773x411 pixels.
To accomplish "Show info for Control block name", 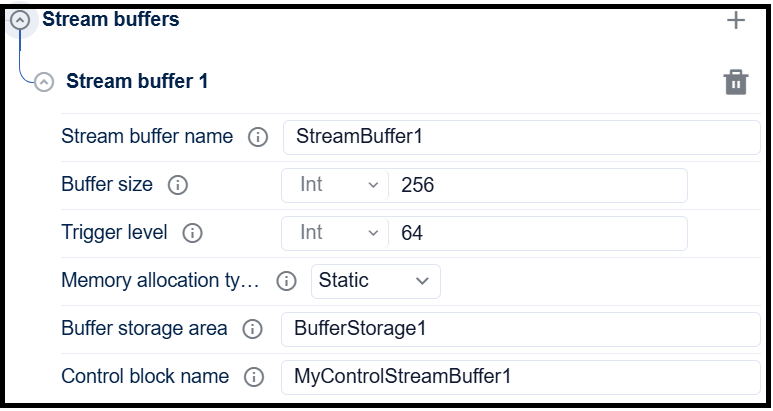I will [x=254, y=377].
